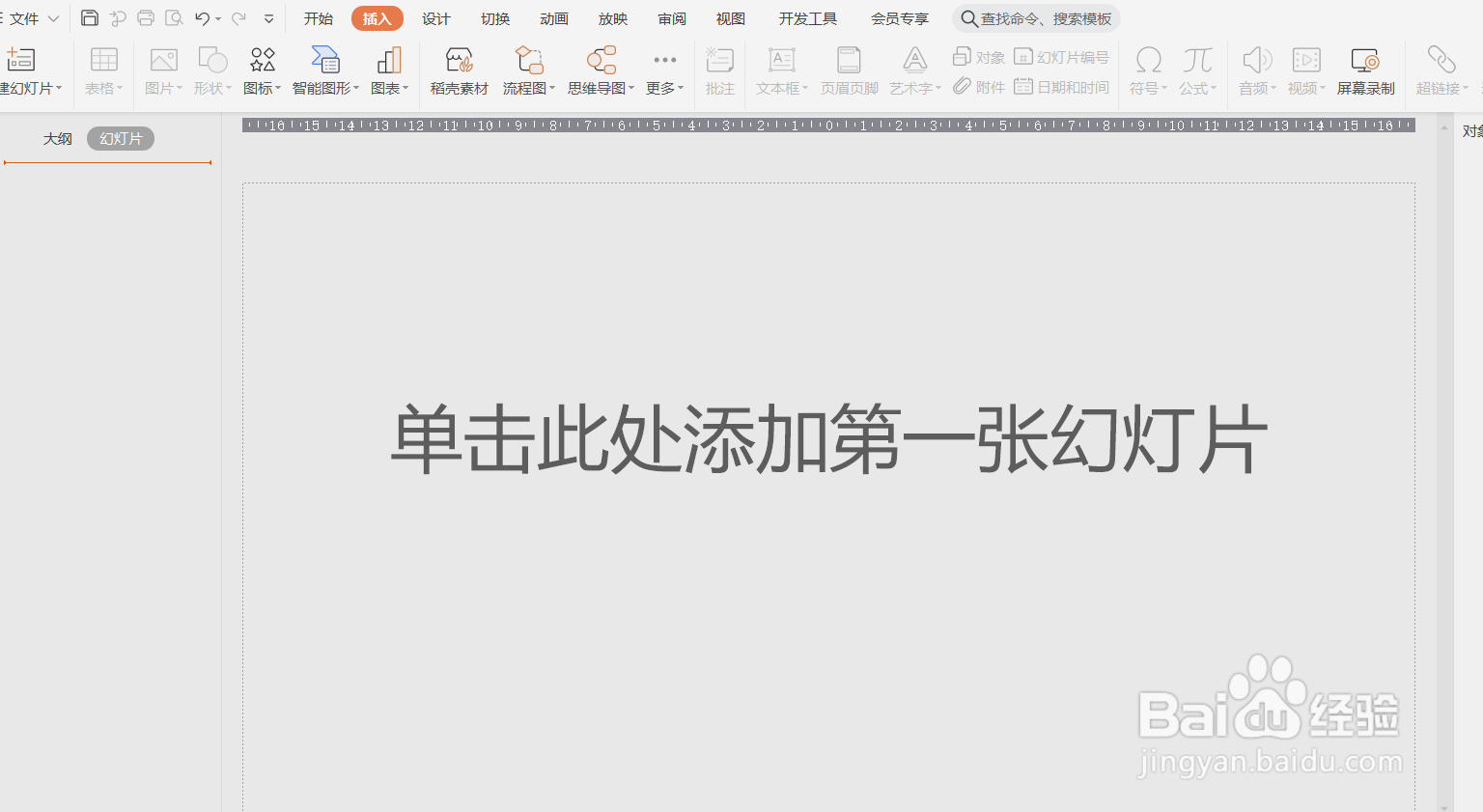Click the vertical scrollbar down arrow
The width and height of the screenshot is (1483, 812).
[1444, 806]
